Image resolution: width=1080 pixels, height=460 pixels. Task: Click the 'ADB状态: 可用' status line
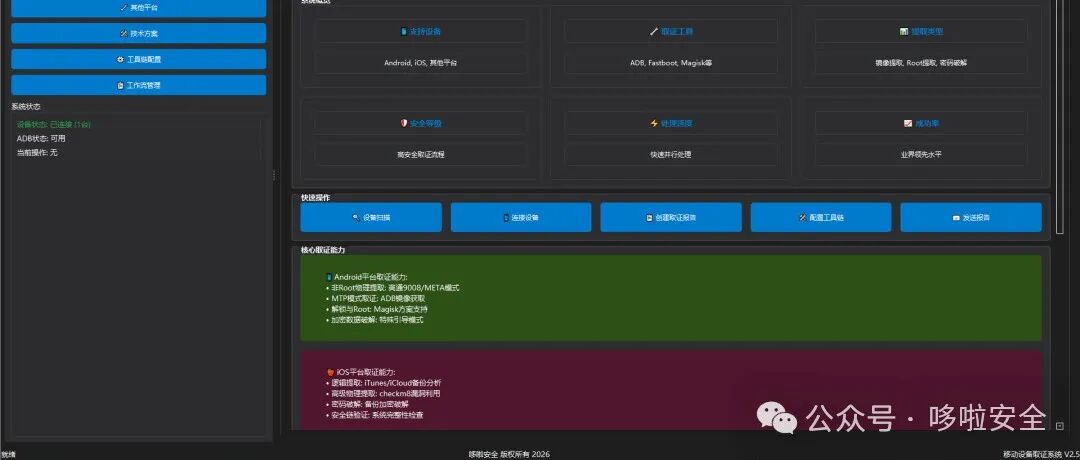pos(41,138)
